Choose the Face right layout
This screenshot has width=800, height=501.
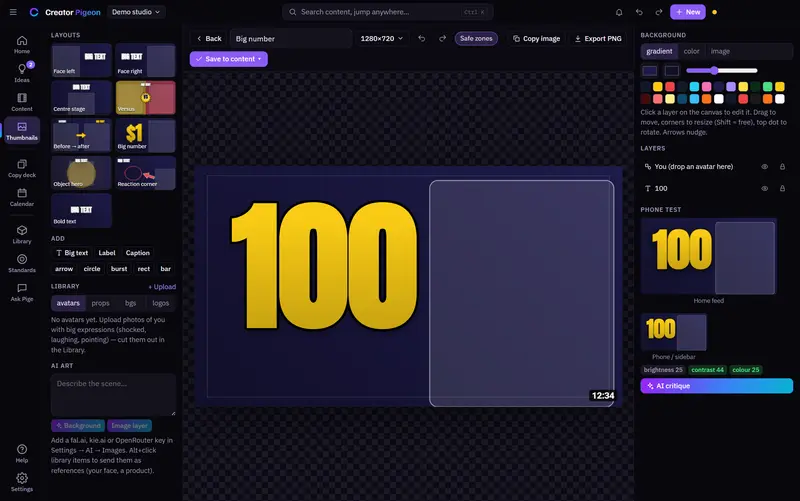click(x=145, y=60)
